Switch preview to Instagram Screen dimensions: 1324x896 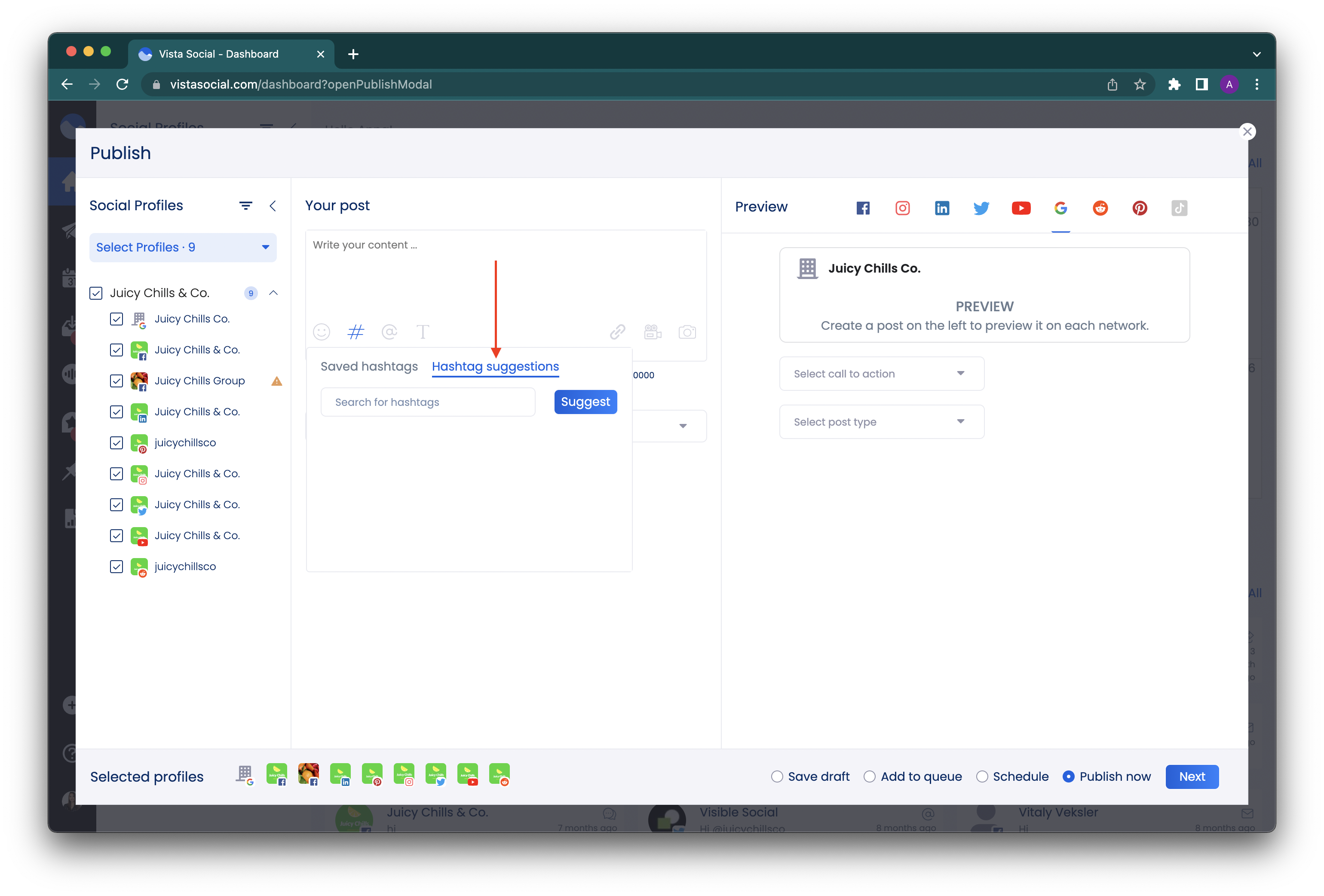(902, 208)
